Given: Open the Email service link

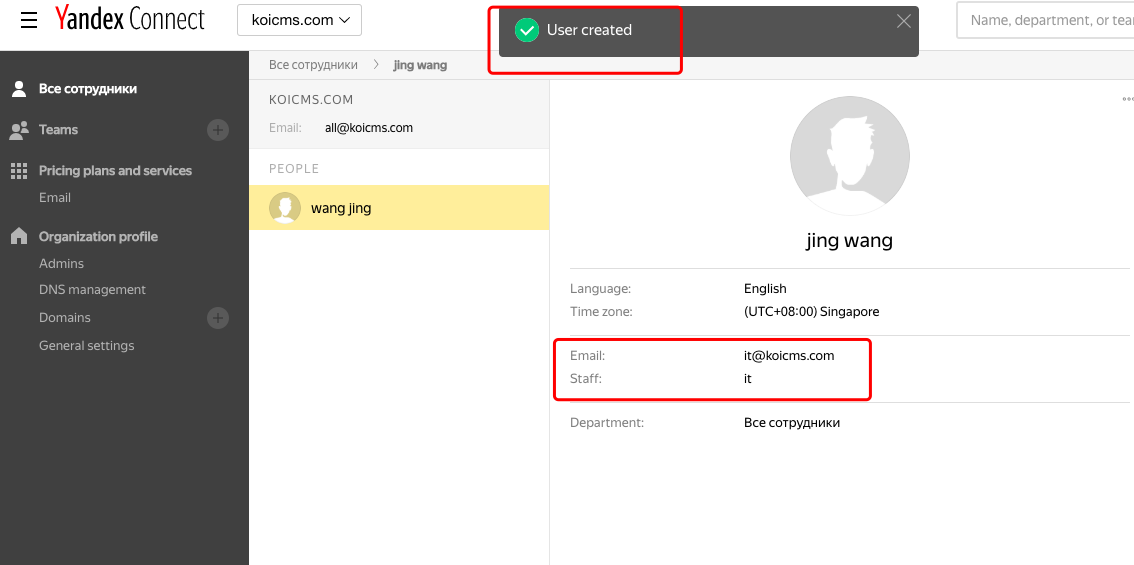Looking at the screenshot, I should 55,197.
